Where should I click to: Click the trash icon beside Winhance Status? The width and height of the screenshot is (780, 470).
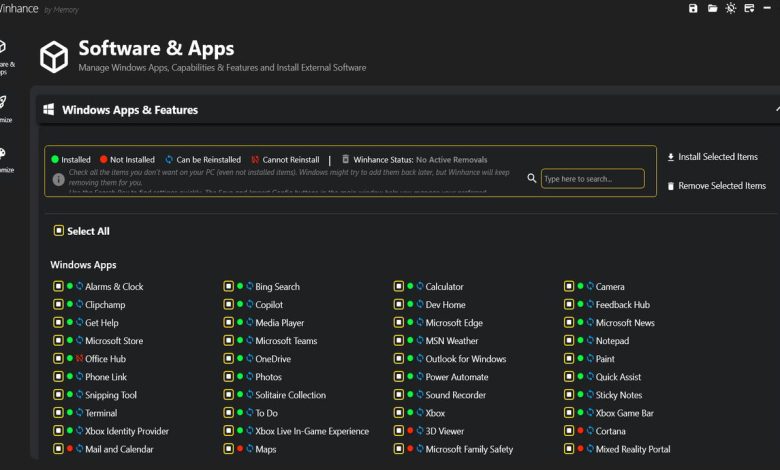tap(345, 159)
